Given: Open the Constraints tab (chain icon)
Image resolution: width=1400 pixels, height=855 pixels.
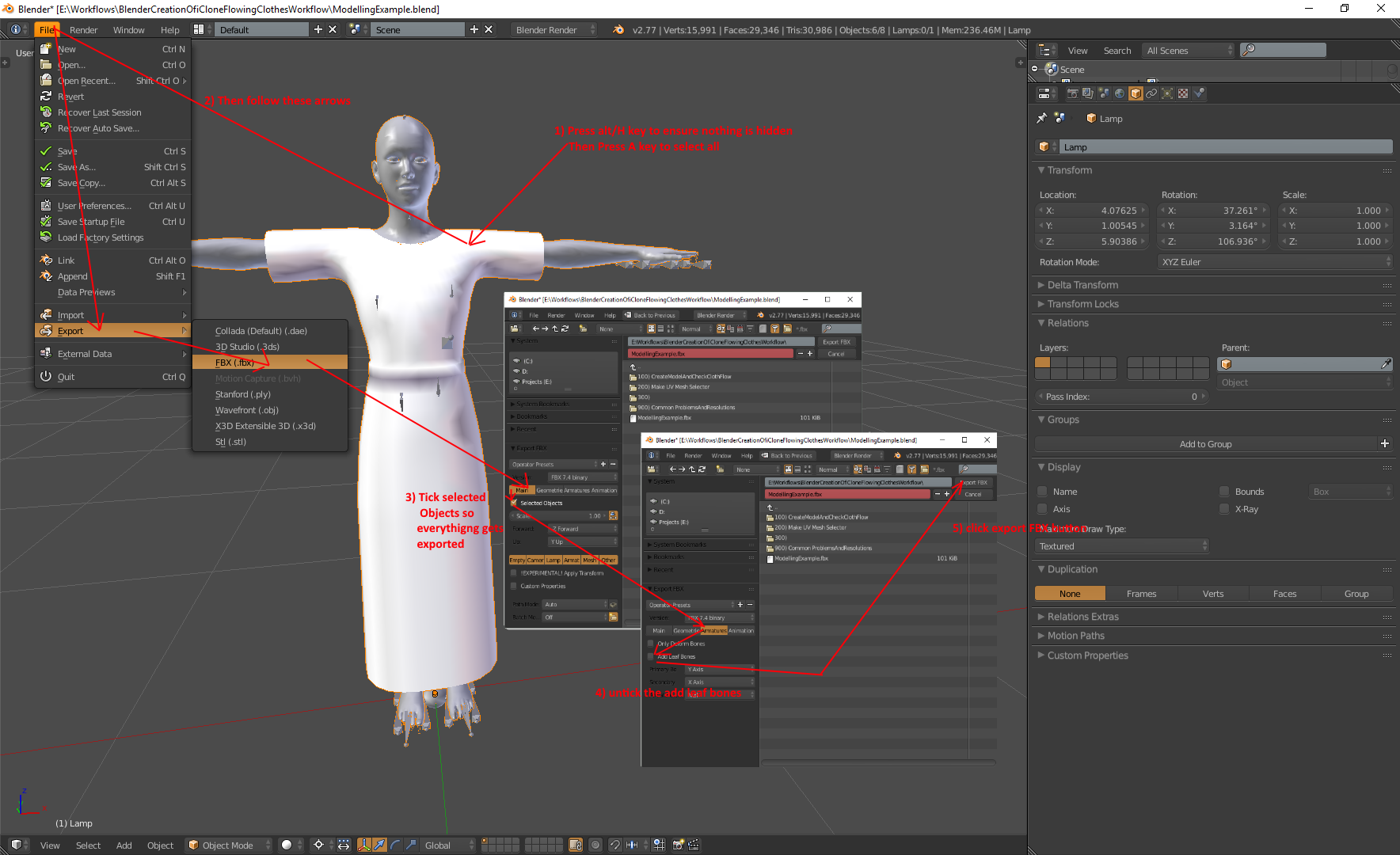Looking at the screenshot, I should pyautogui.click(x=1151, y=93).
